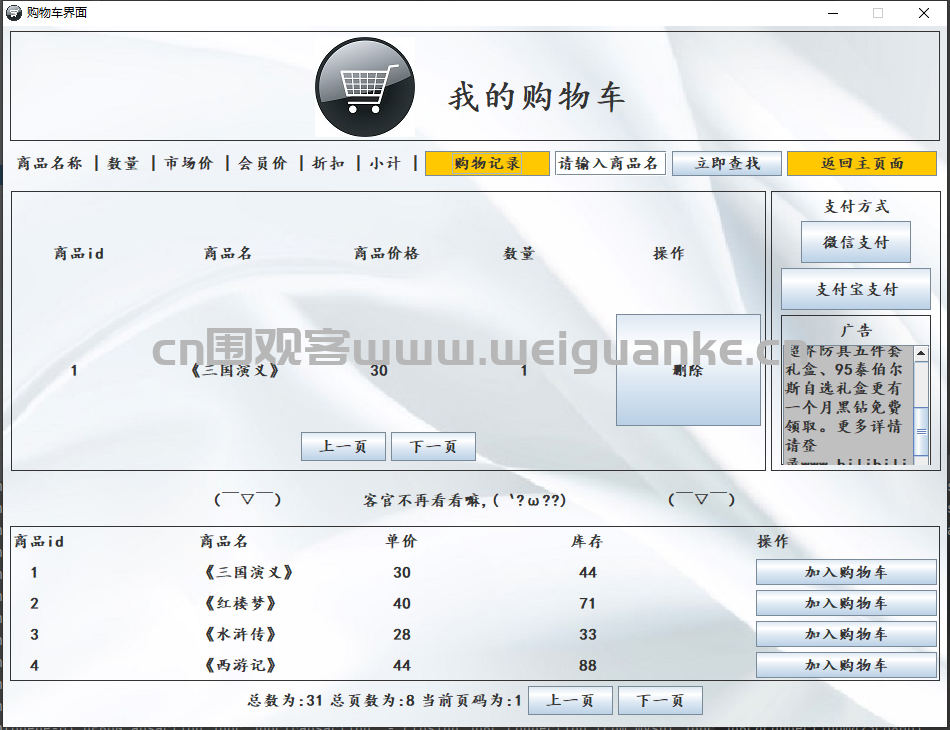Click the shopping cart logo icon
950x730 pixels.
click(365, 87)
